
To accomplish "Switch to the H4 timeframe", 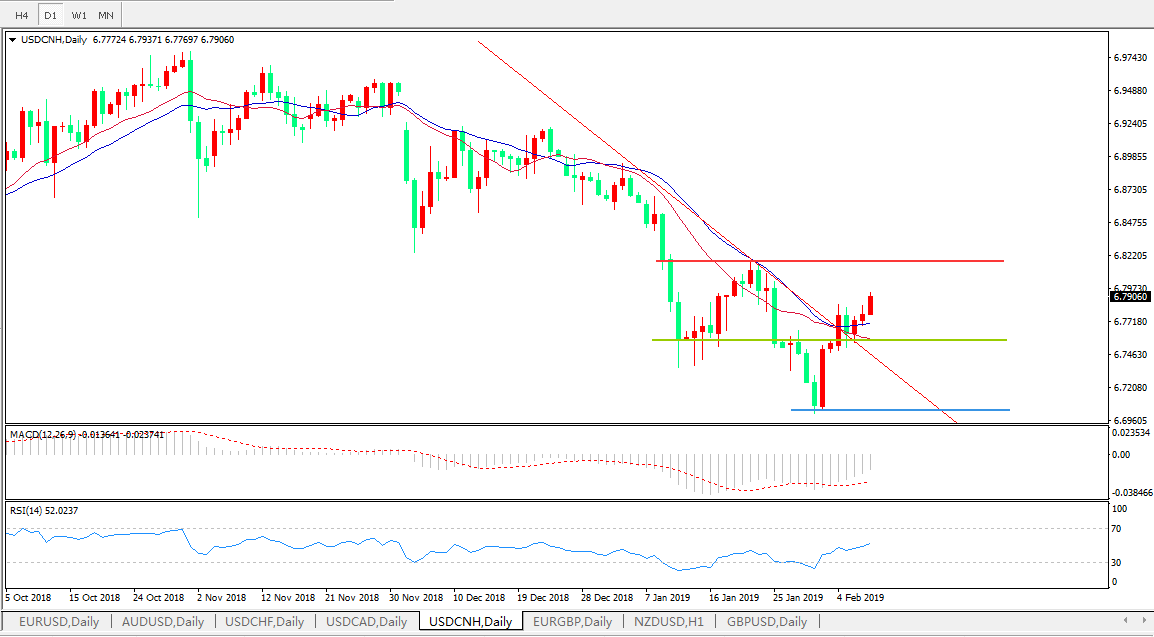I will [21, 16].
